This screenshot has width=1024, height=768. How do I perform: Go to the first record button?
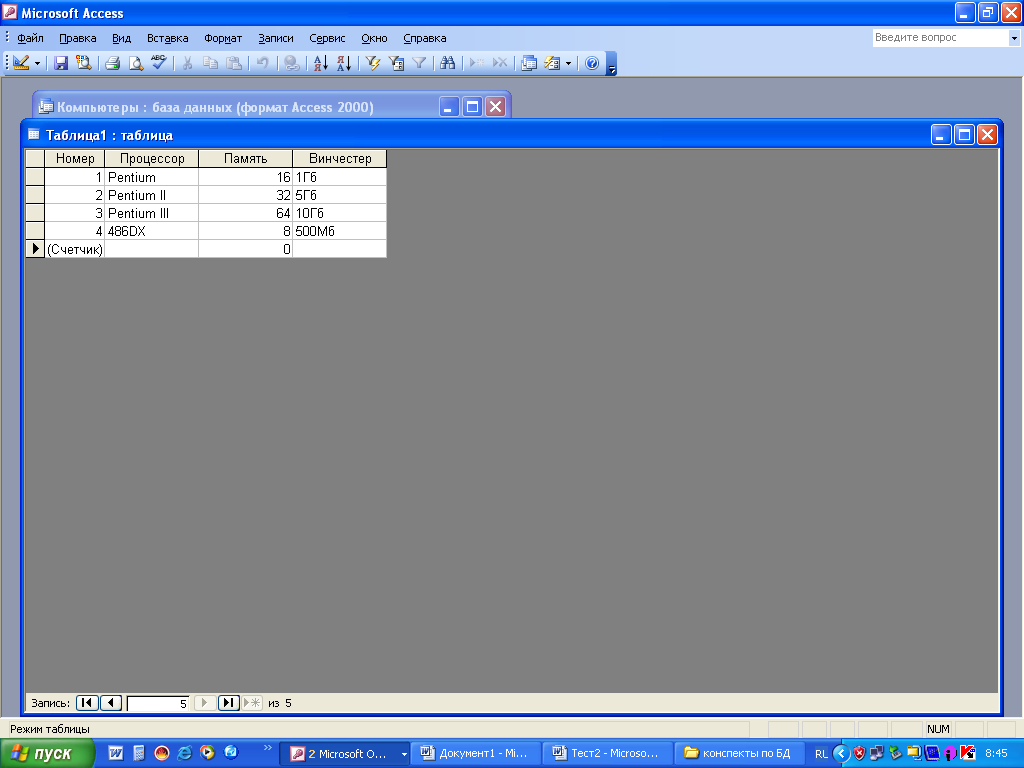click(x=87, y=703)
